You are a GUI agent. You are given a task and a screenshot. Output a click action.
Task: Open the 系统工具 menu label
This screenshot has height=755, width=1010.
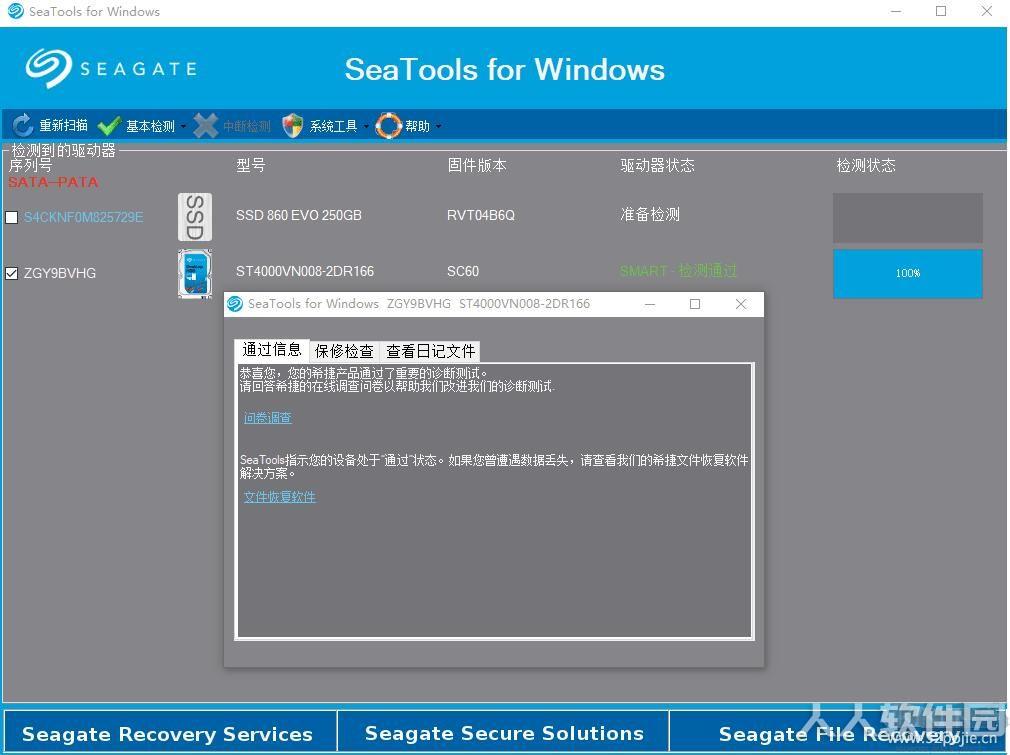334,126
